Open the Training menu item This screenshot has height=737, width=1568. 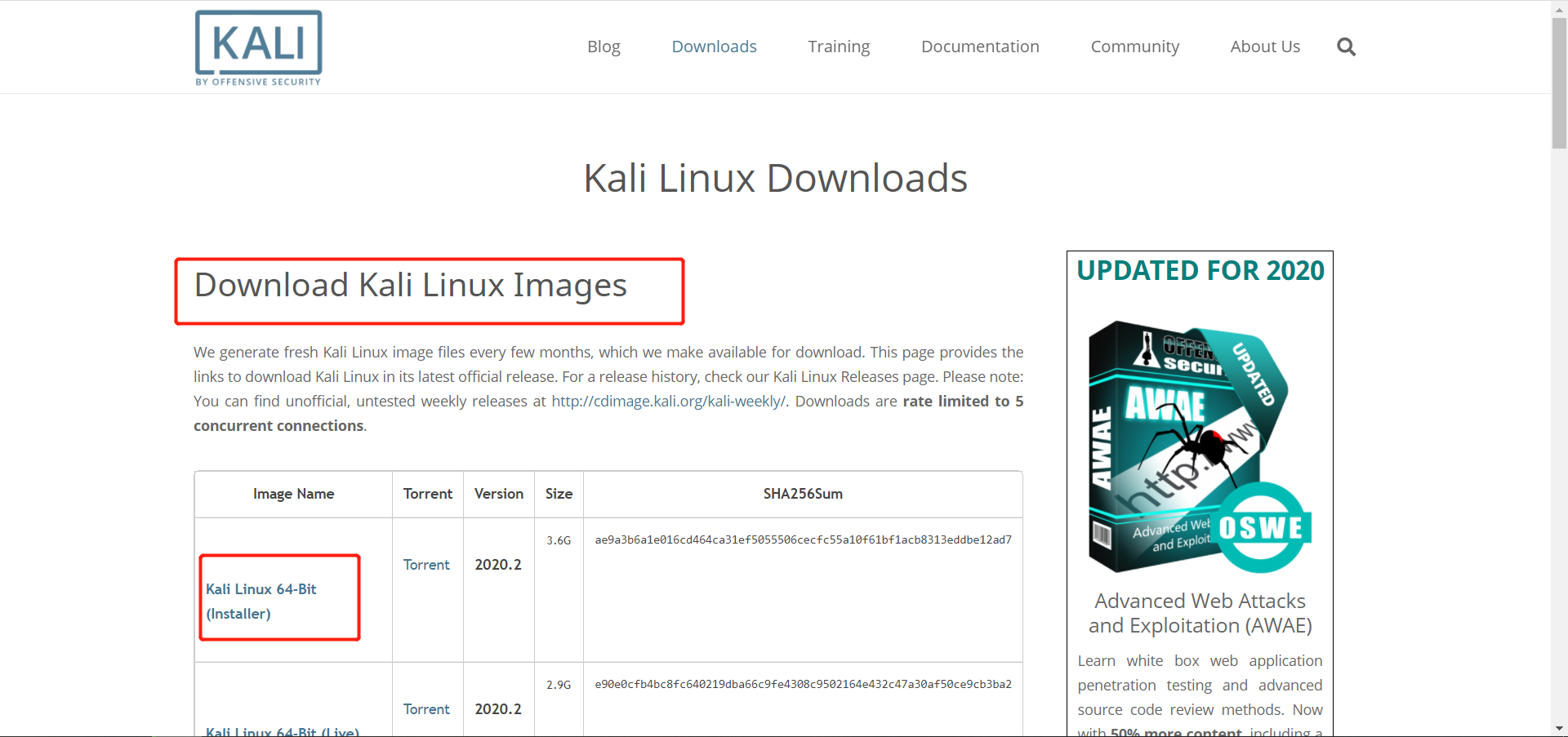coord(839,47)
